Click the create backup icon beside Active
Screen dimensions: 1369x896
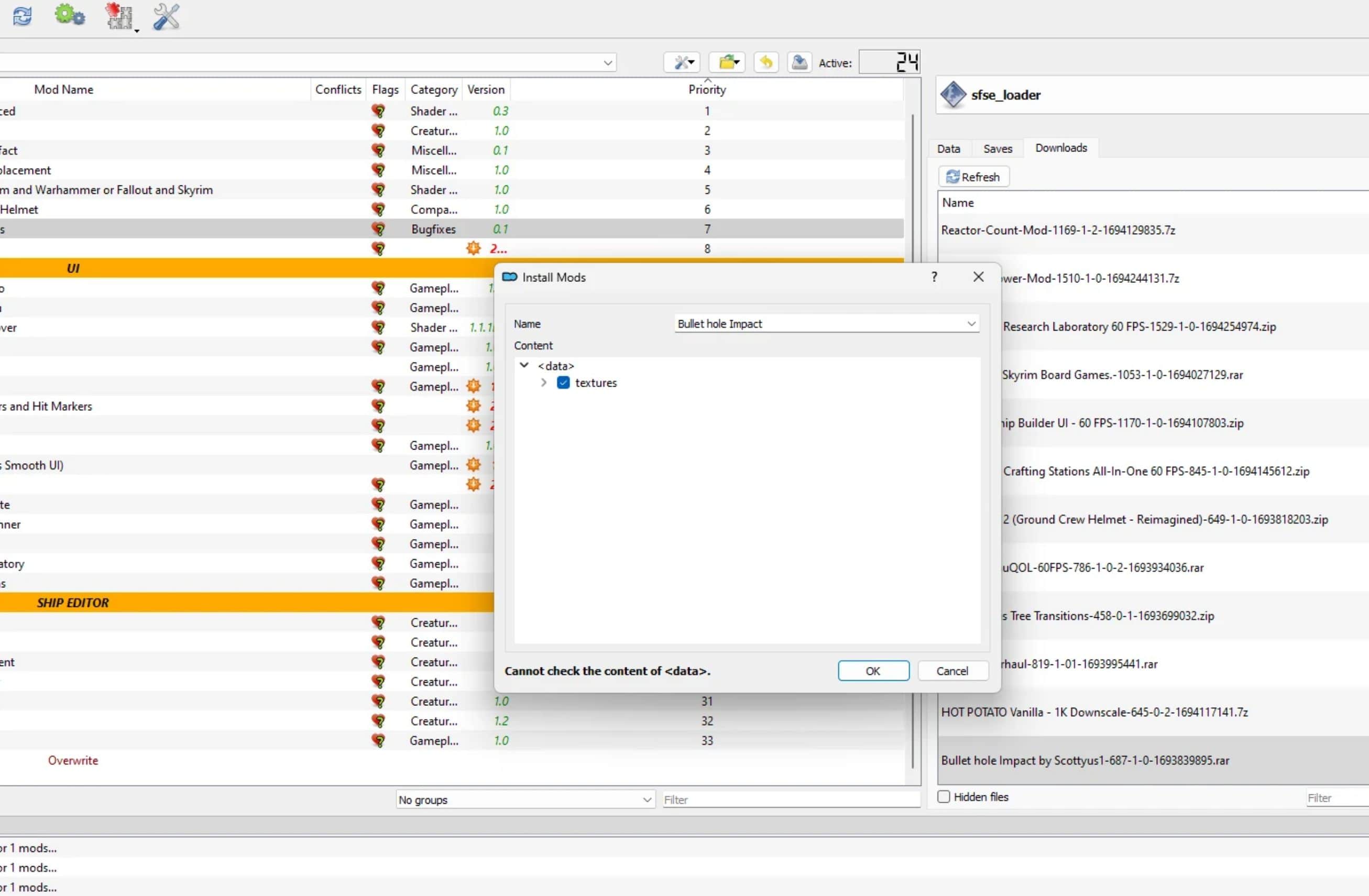coord(799,62)
